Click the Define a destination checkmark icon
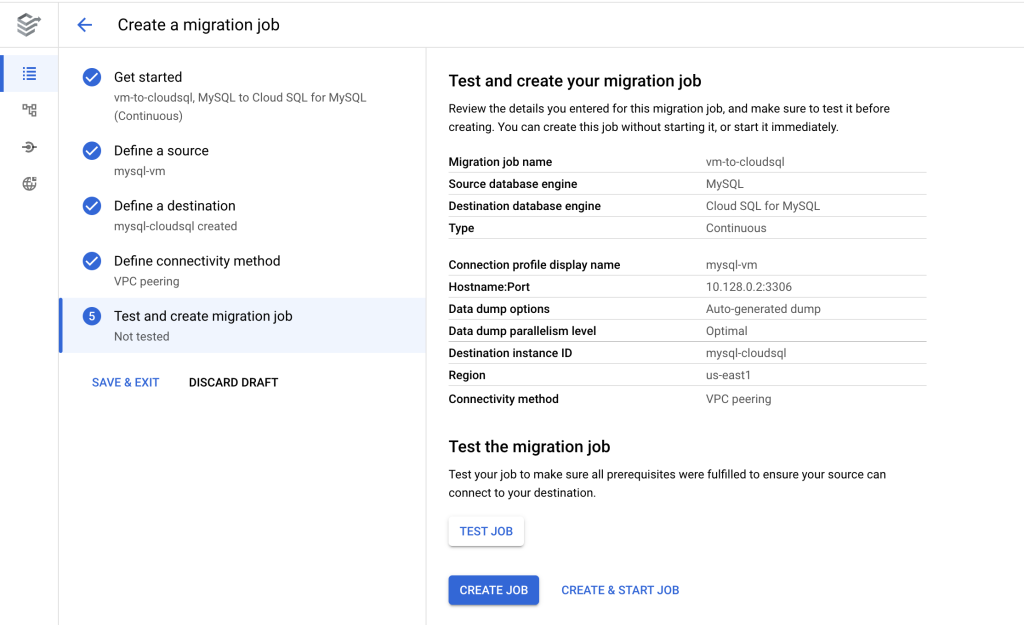The image size is (1024, 625). pos(92,206)
